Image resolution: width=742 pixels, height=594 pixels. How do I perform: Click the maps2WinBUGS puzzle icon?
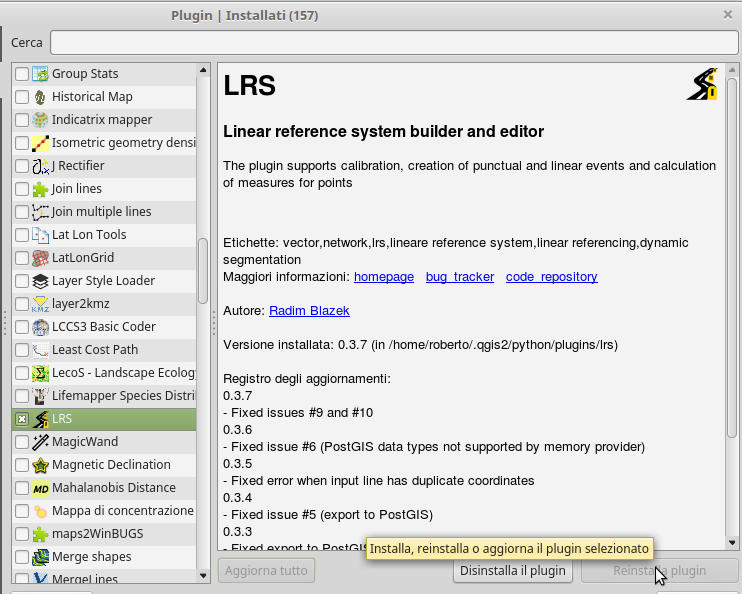tap(40, 534)
